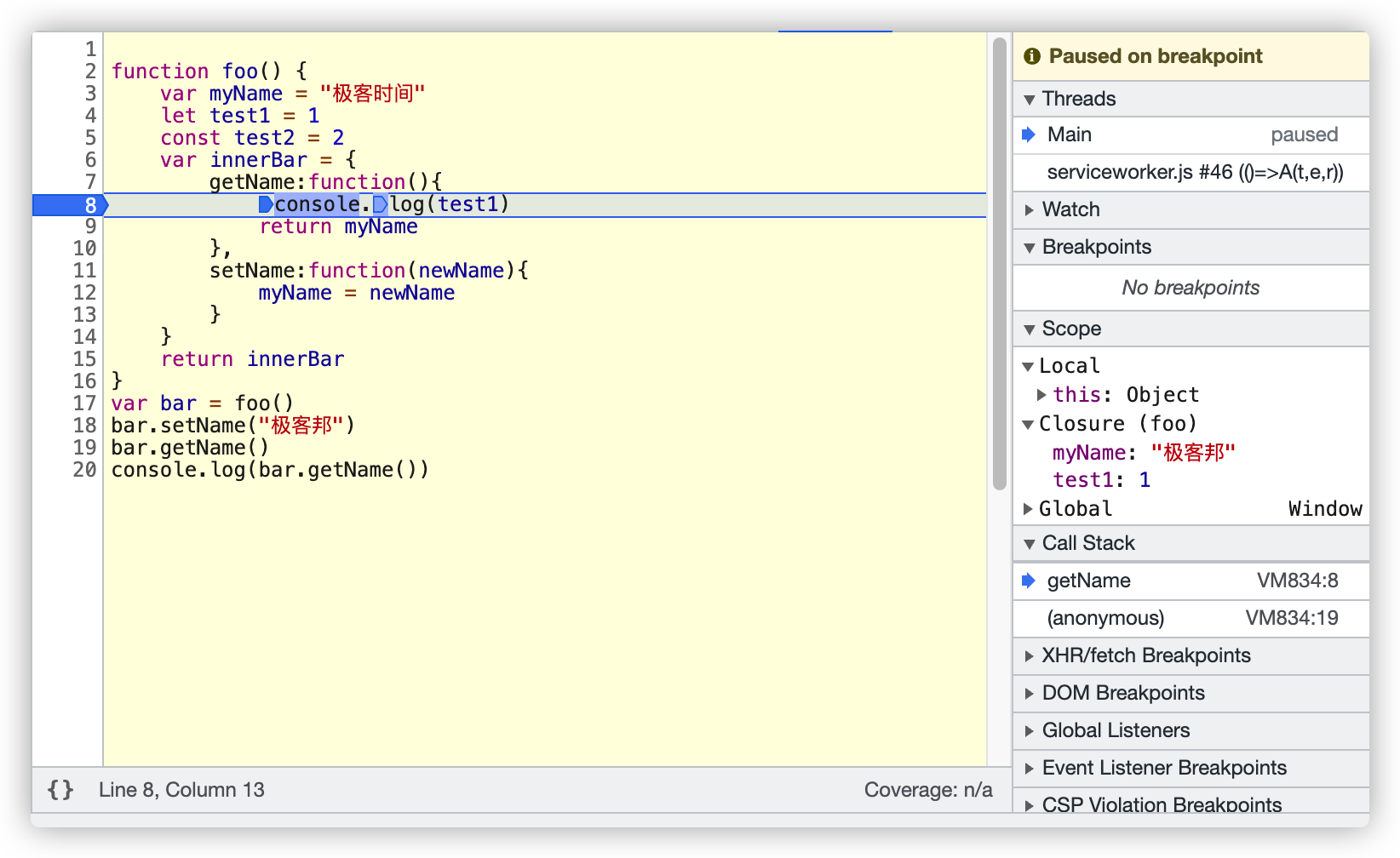This screenshot has width=1400, height=858.
Task: Click line number 3 in the gutter
Action: coord(90,94)
